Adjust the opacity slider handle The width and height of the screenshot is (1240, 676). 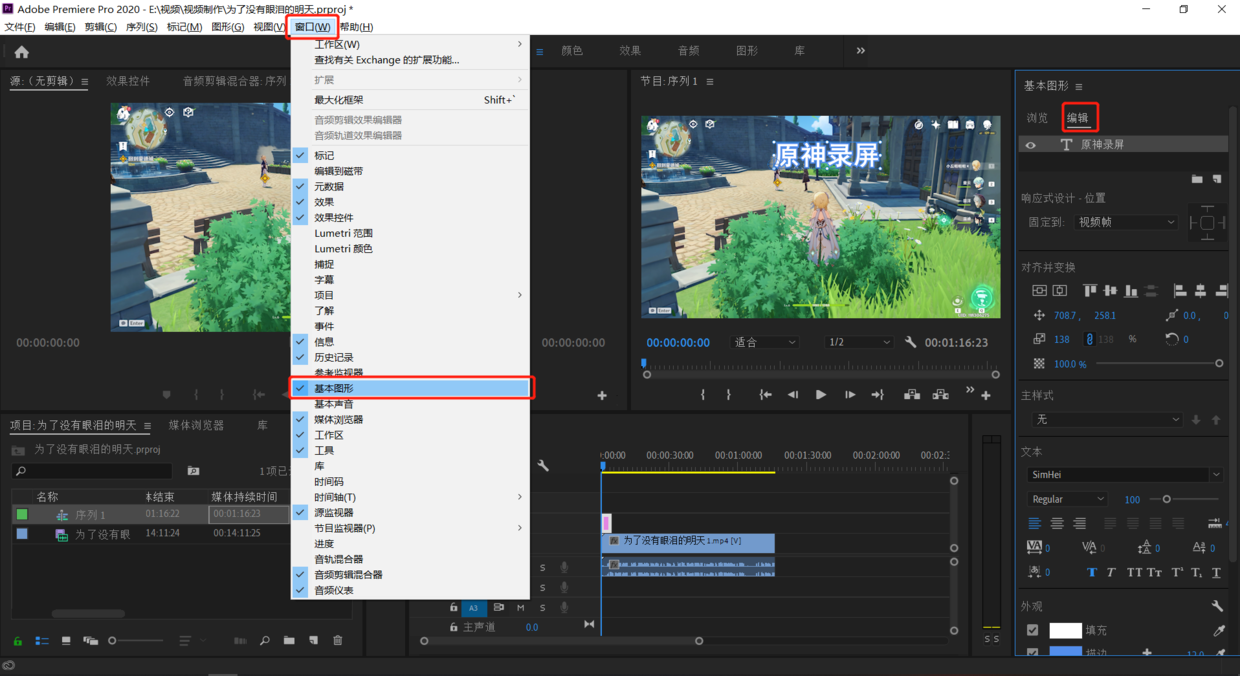click(x=1219, y=364)
